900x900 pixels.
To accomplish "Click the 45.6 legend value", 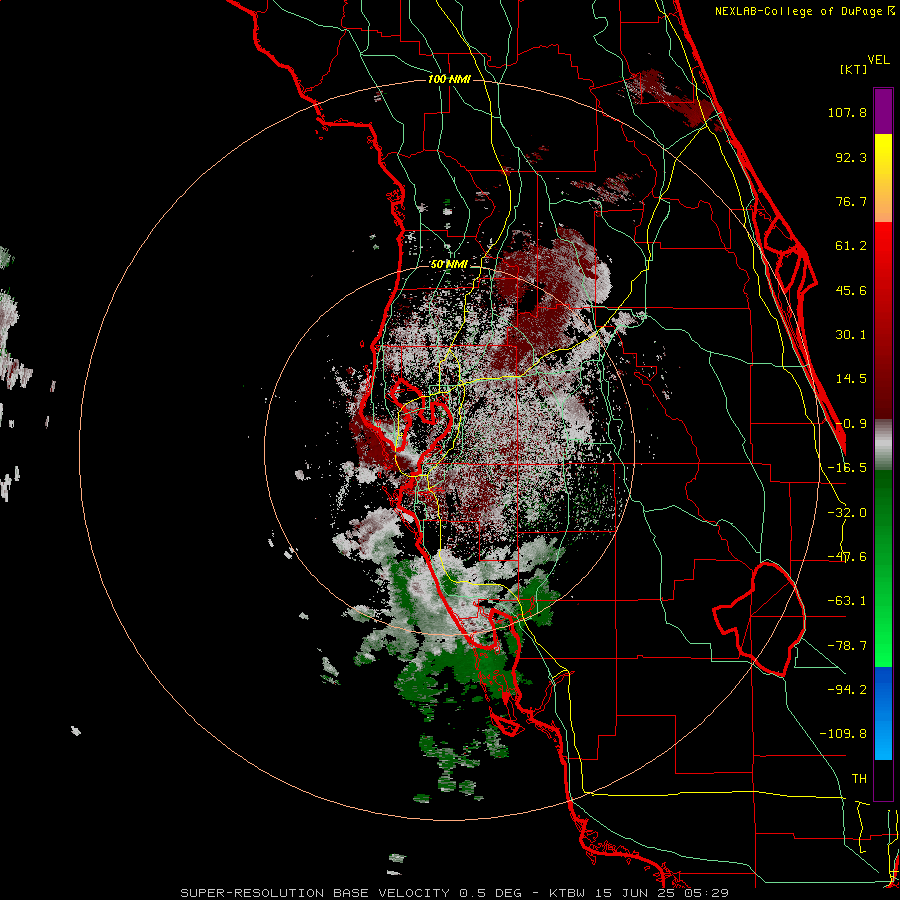I will point(851,290).
